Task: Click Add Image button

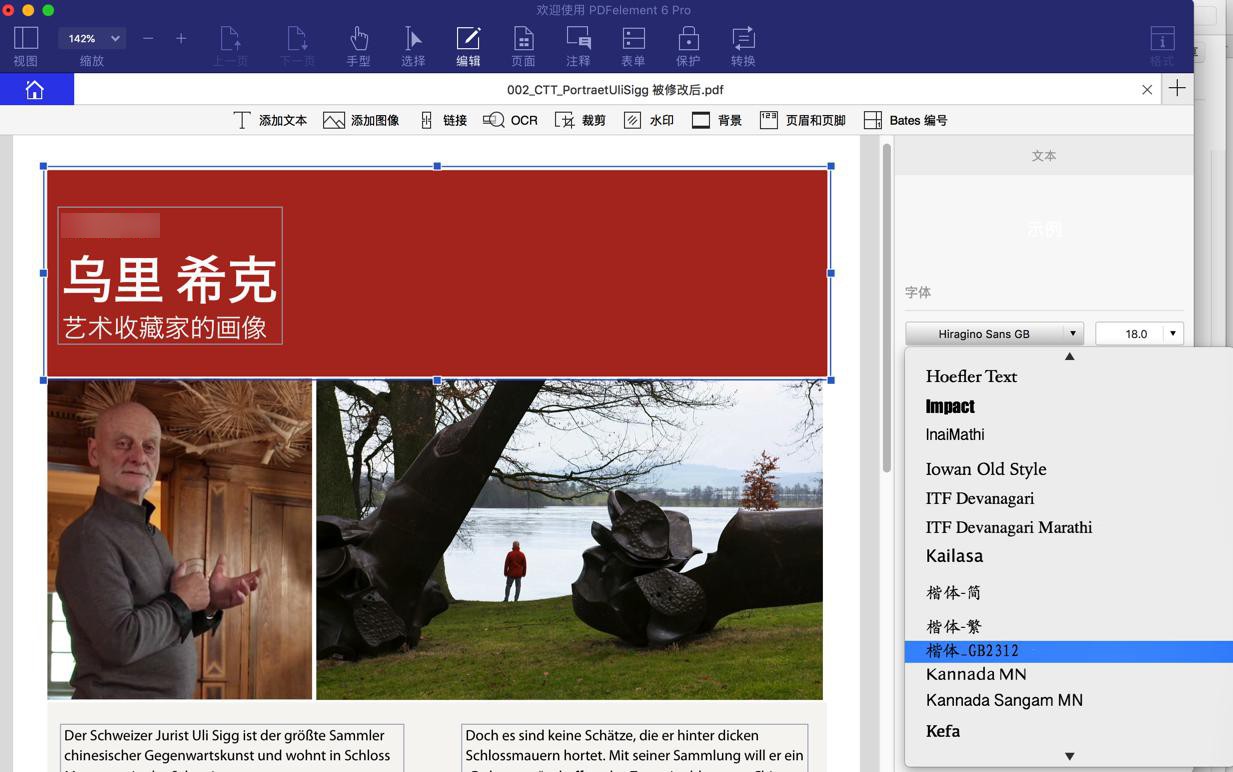Action: tap(361, 120)
